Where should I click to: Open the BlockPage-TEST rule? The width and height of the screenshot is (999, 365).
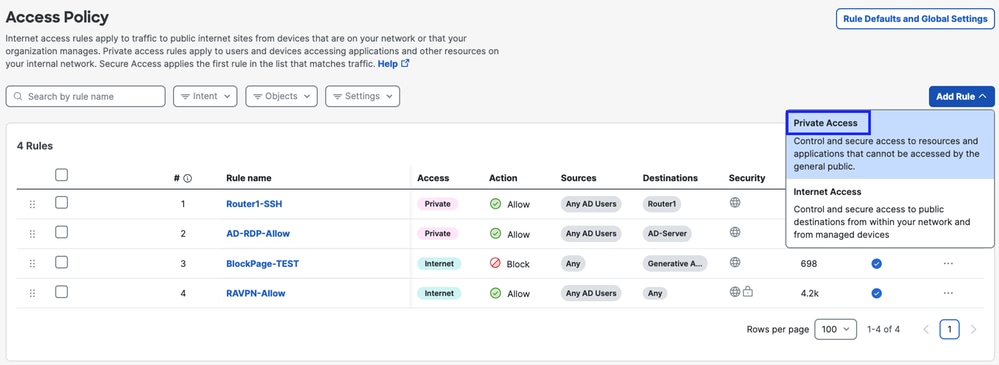pos(262,264)
